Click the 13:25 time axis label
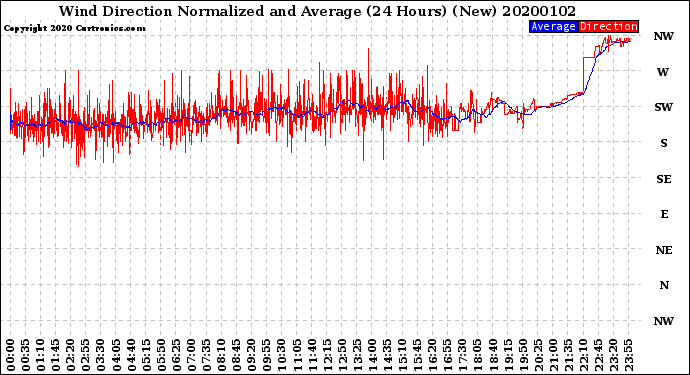The height and width of the screenshot is (375, 690). 357,355
